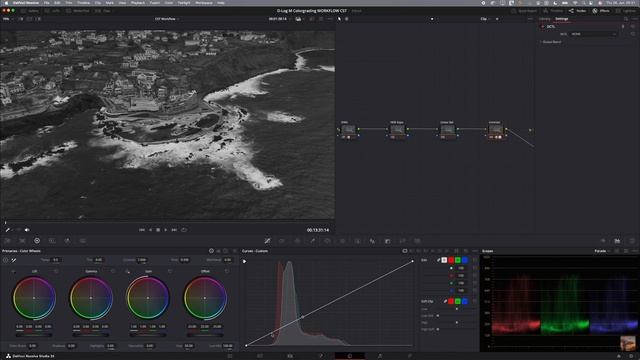This screenshot has width=640, height=360.
Task: Open Project Settings gear icon
Action: (x=631, y=356)
